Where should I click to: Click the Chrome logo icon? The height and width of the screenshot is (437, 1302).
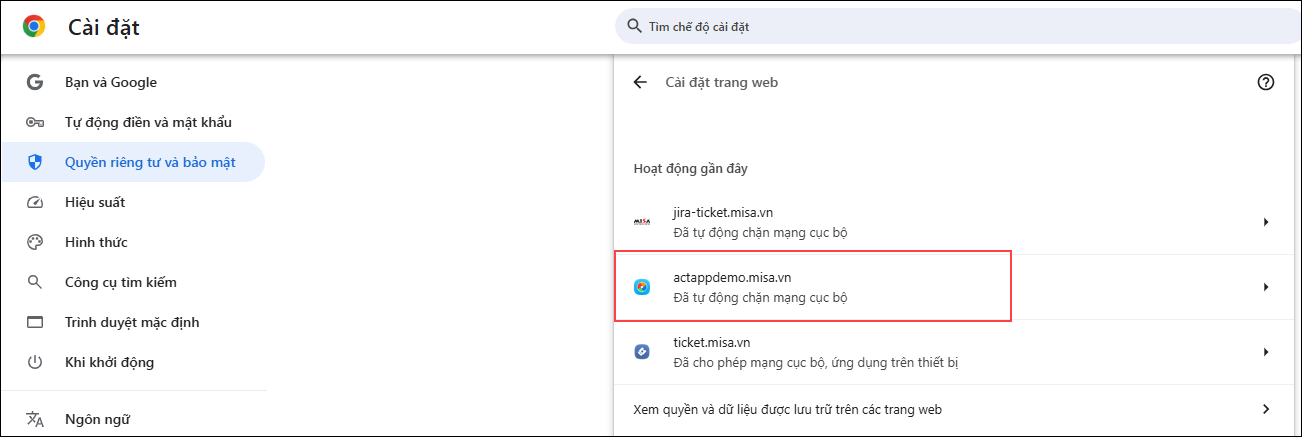(x=34, y=27)
